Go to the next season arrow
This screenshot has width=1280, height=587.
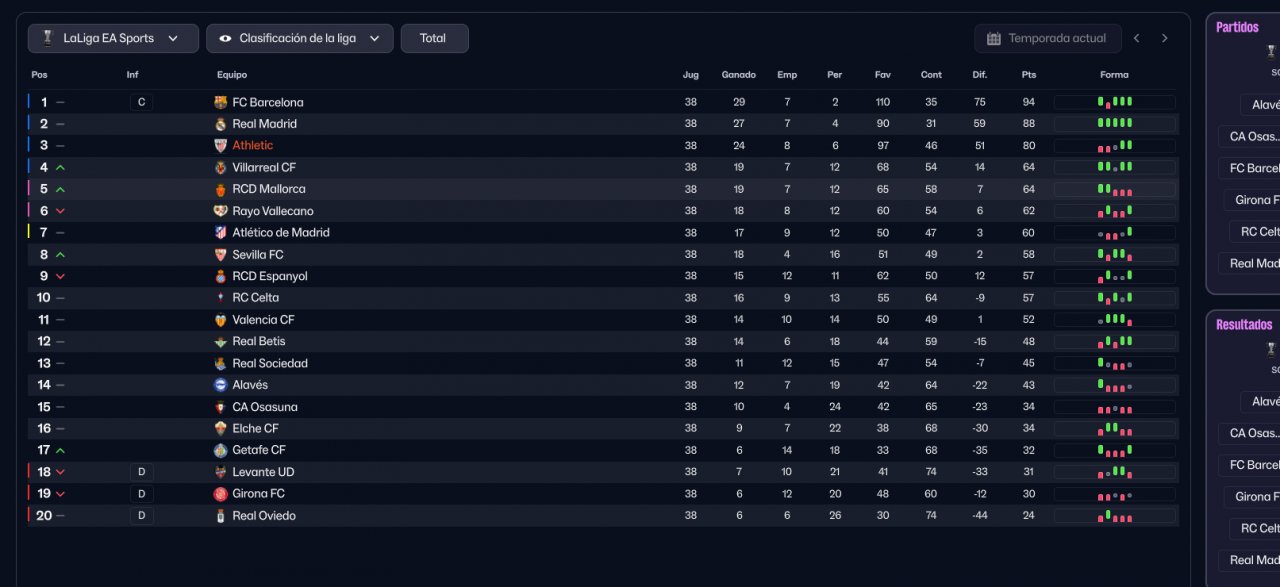click(x=1164, y=38)
